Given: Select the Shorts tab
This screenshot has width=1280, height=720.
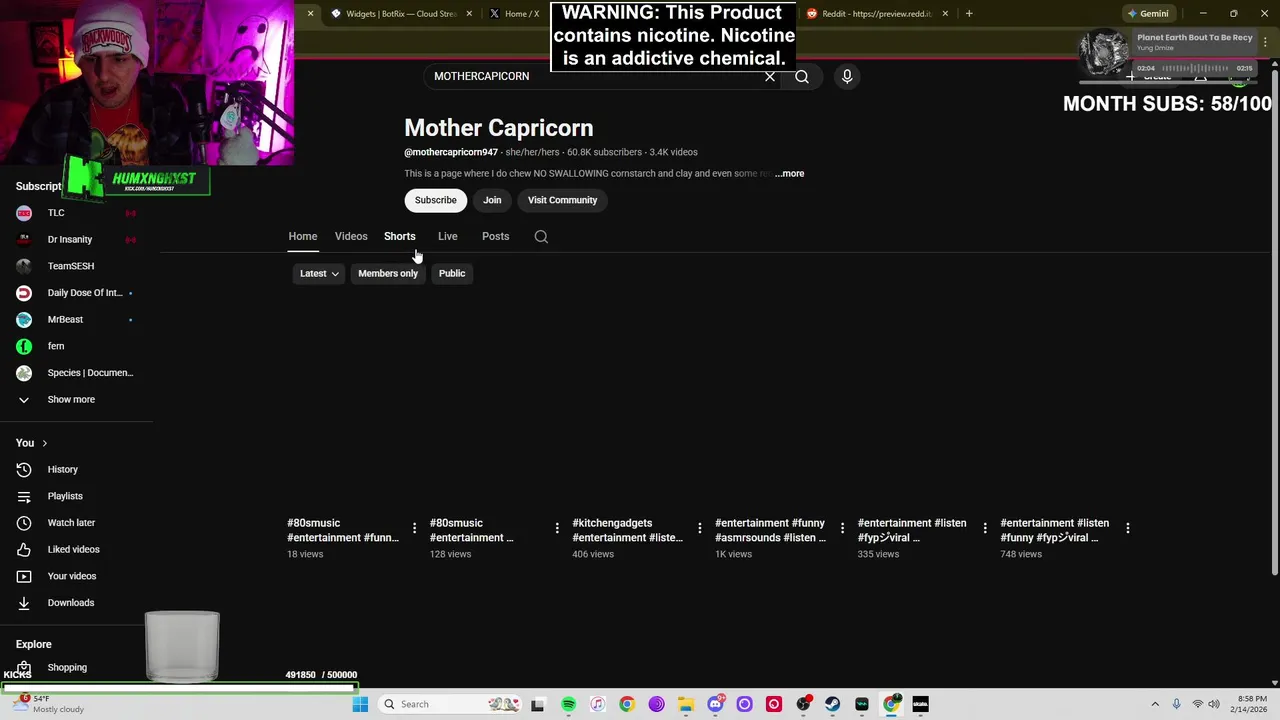Looking at the screenshot, I should (400, 237).
